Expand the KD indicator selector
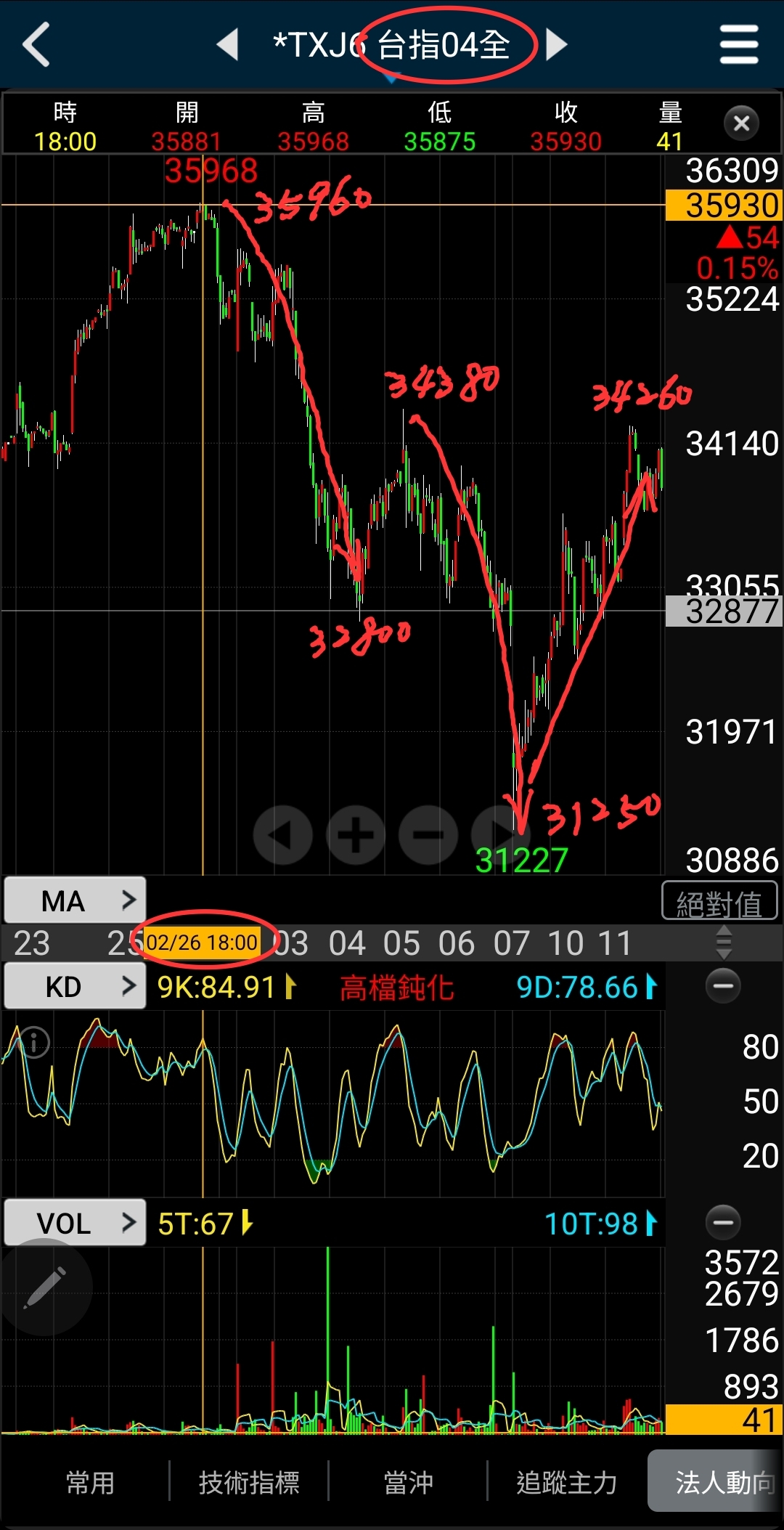The width and height of the screenshot is (784, 1530). tap(75, 986)
